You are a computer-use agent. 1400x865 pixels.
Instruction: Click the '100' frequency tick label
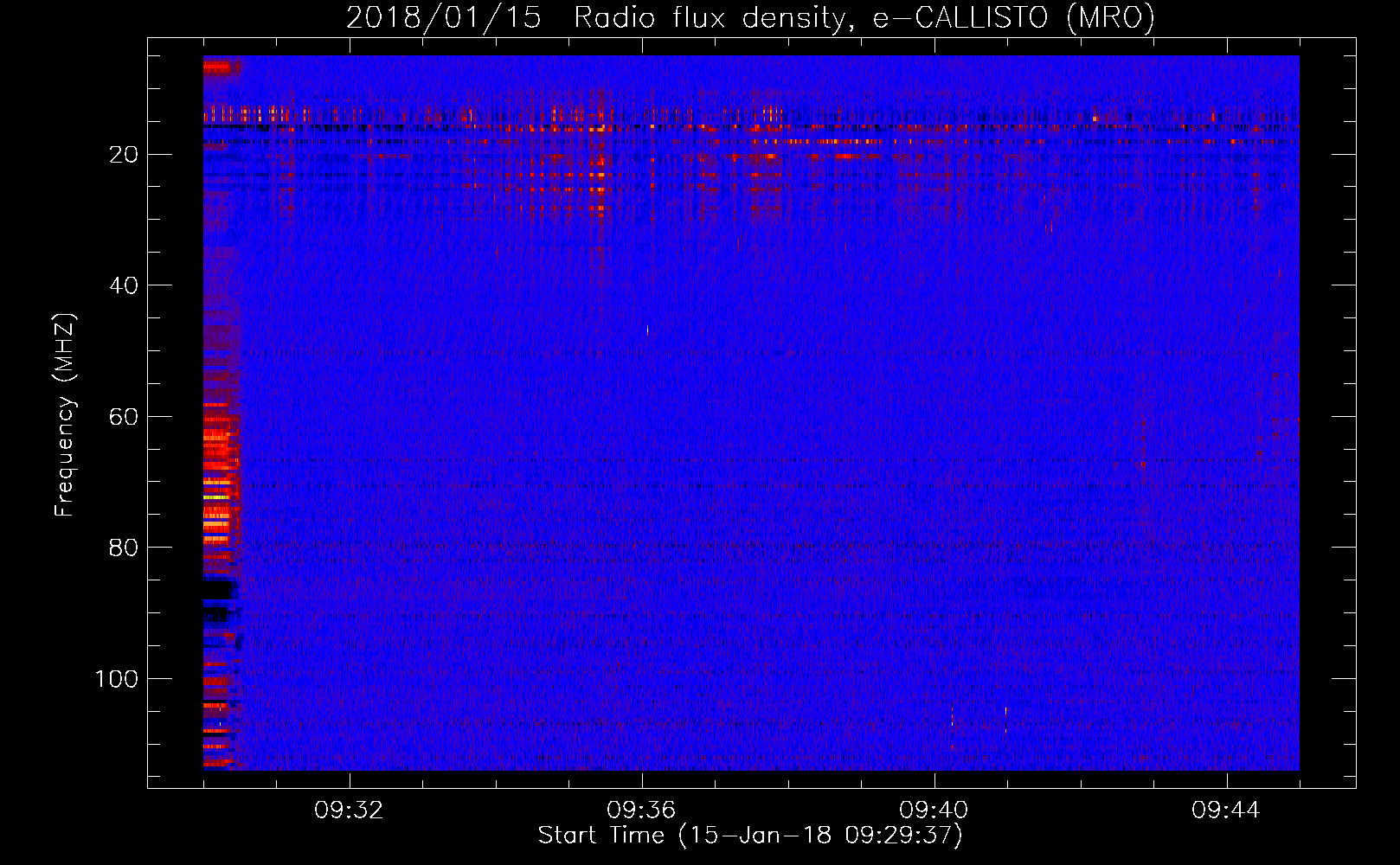tap(117, 679)
